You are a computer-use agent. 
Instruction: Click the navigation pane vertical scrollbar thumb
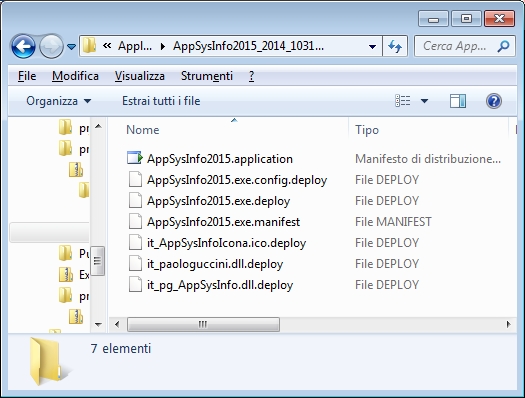click(98, 261)
